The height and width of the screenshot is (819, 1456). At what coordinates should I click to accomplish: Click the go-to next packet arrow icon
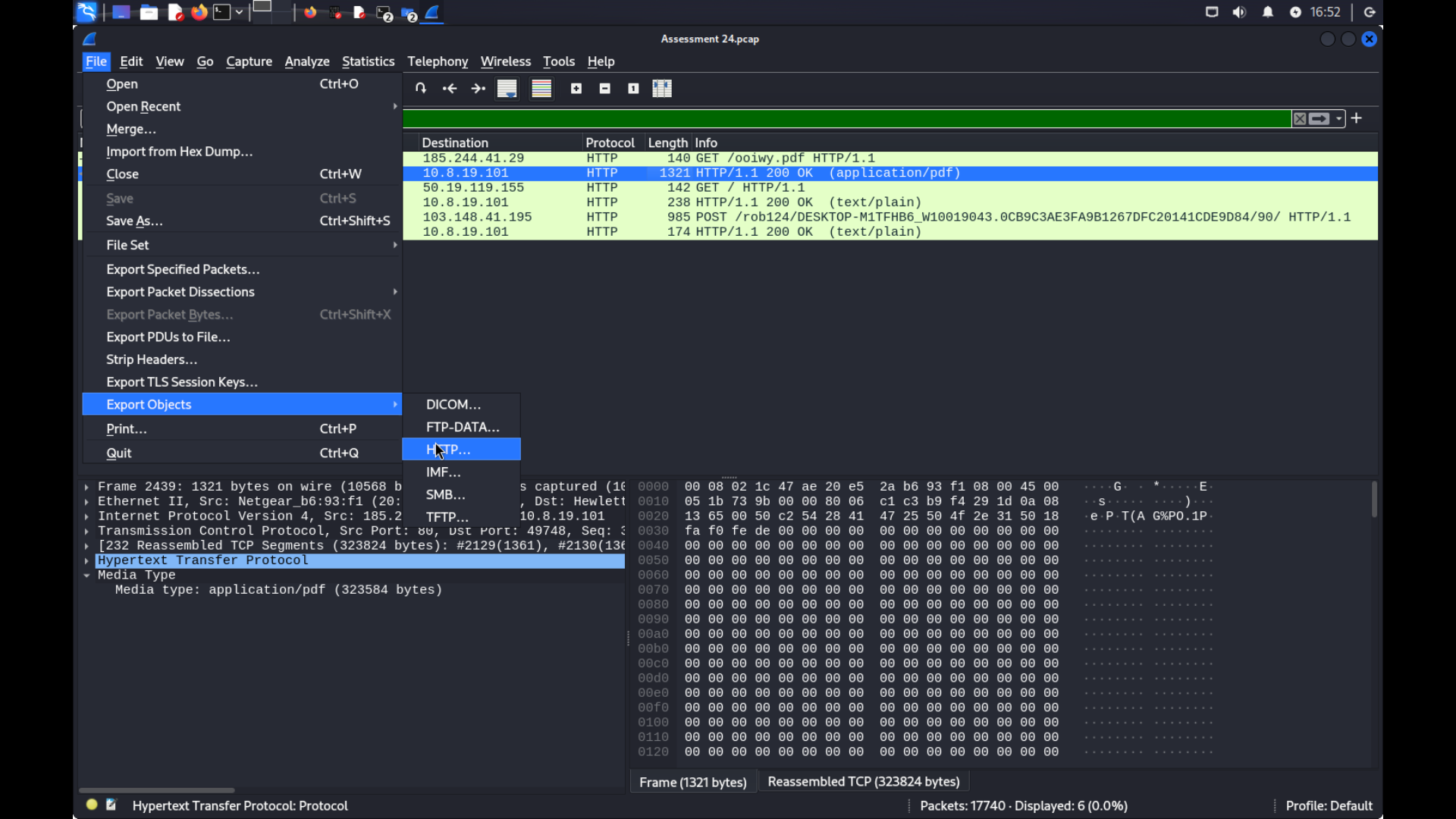(478, 88)
